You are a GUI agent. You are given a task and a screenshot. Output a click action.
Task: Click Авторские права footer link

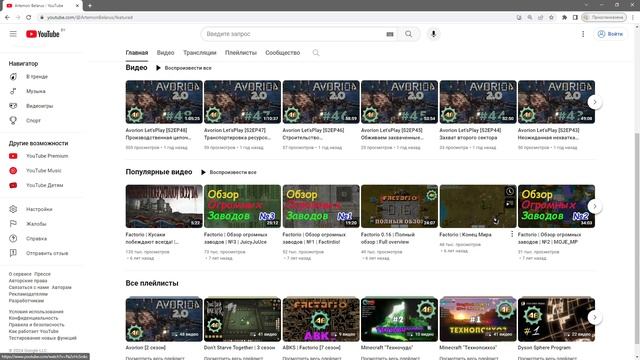pyautogui.click(x=28, y=281)
